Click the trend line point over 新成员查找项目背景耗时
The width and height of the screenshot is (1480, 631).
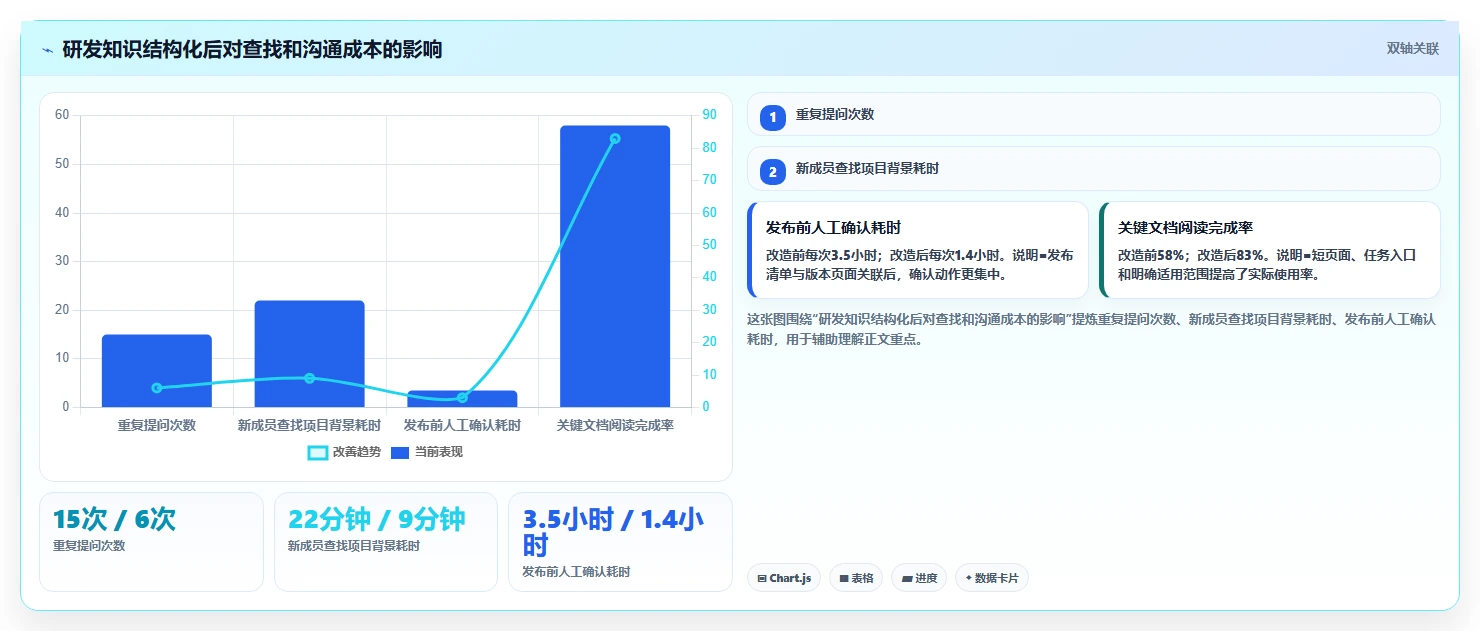[x=309, y=378]
